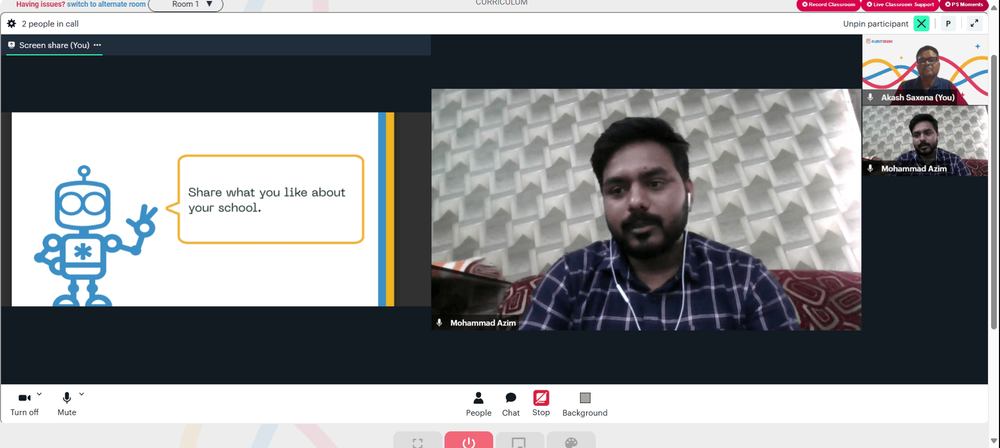
Task: Open Screen share (You) tab options dots
Action: (x=97, y=45)
